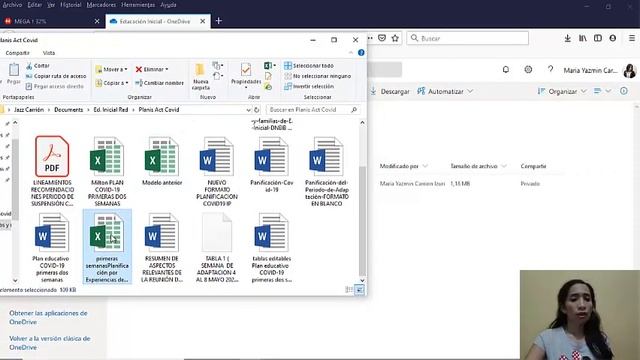Image resolution: width=640 pixels, height=360 pixels.
Task: Click Pegar acceso directo
Action: [x=54, y=87]
